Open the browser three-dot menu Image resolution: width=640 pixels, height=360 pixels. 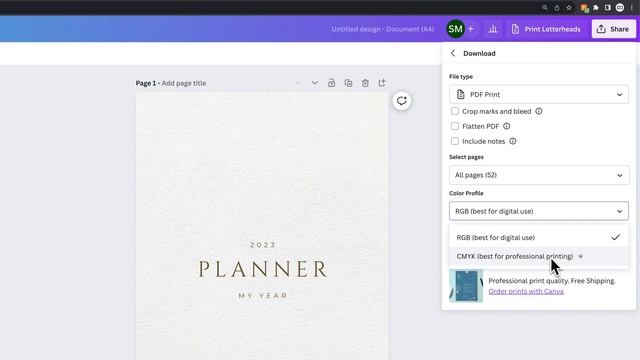(631, 7)
